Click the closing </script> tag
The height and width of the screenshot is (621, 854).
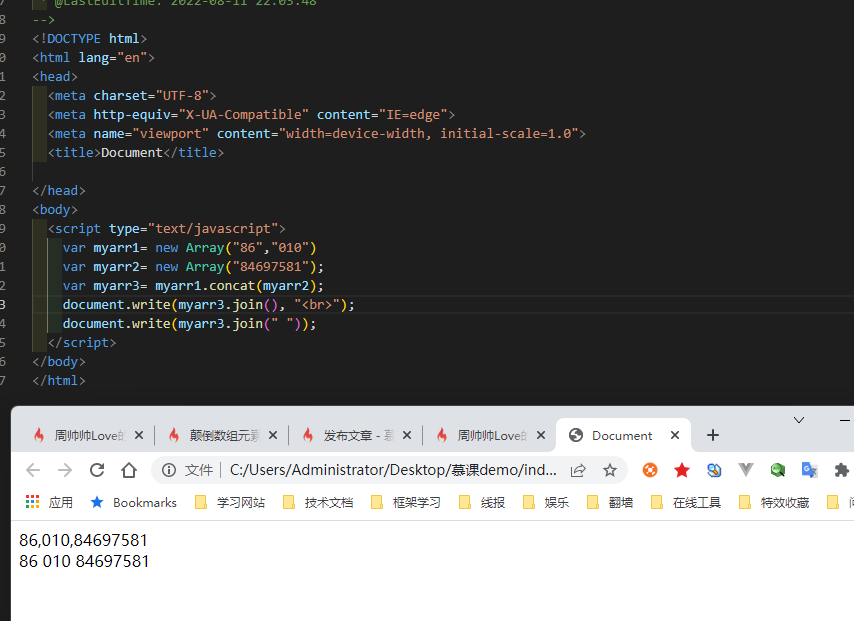pos(82,343)
